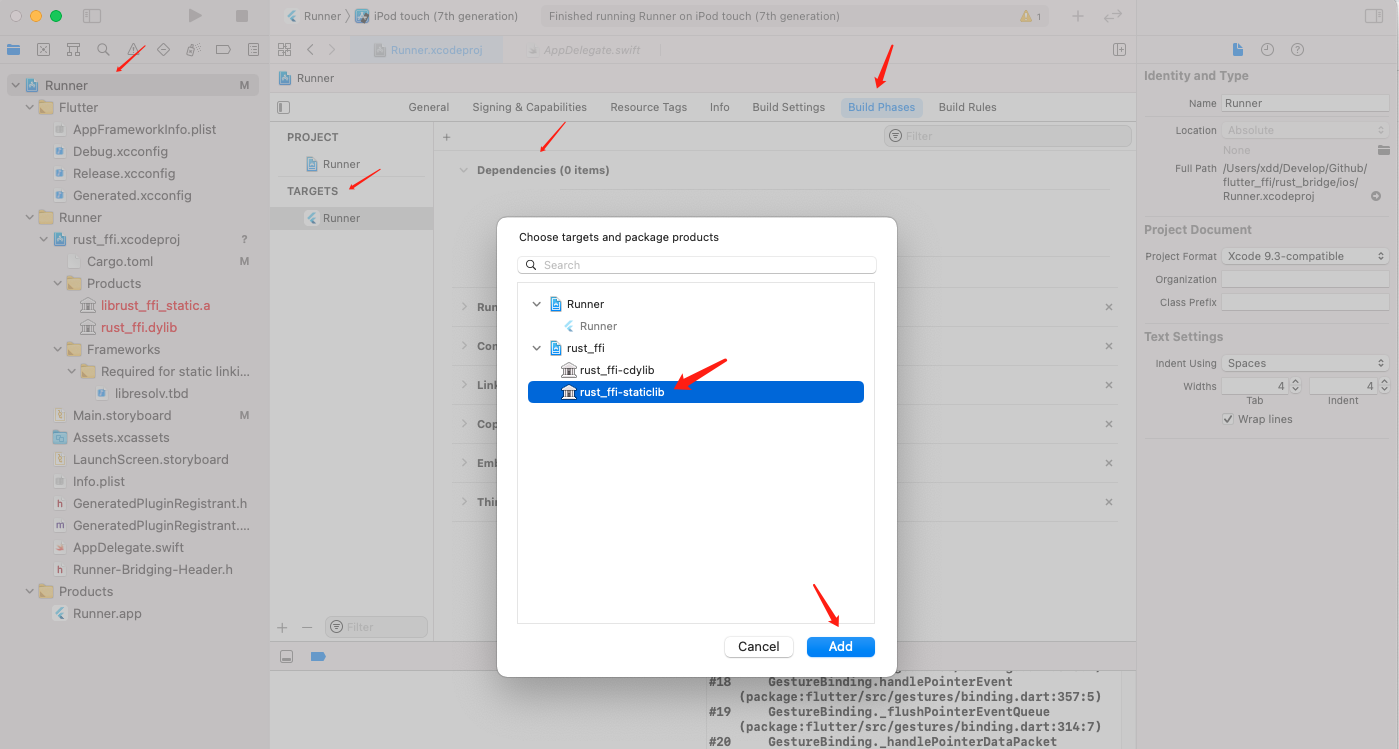Click the Organization text field
The height and width of the screenshot is (749, 1399).
pyautogui.click(x=1305, y=279)
